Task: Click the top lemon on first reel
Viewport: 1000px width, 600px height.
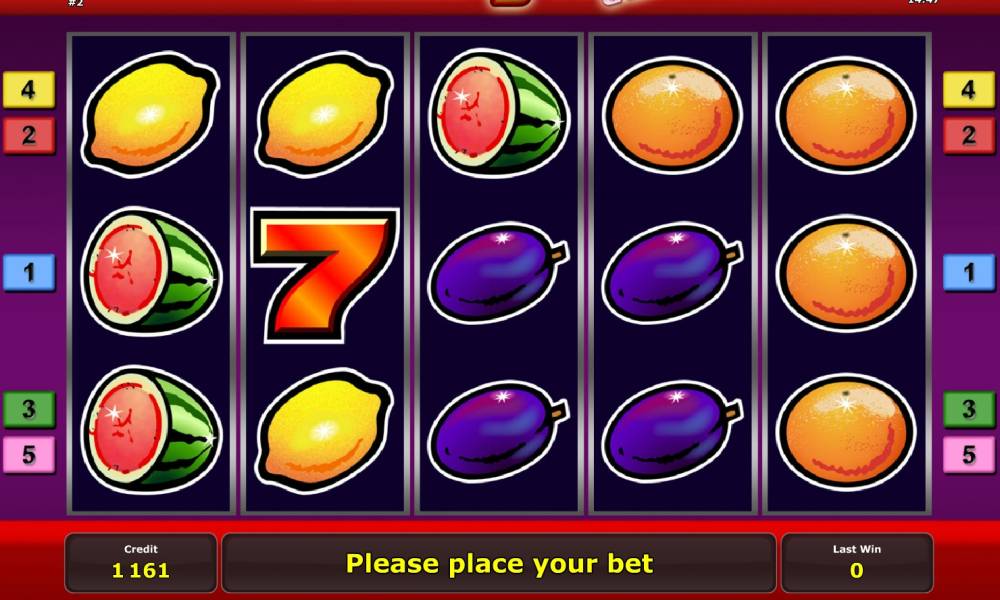Action: point(151,114)
